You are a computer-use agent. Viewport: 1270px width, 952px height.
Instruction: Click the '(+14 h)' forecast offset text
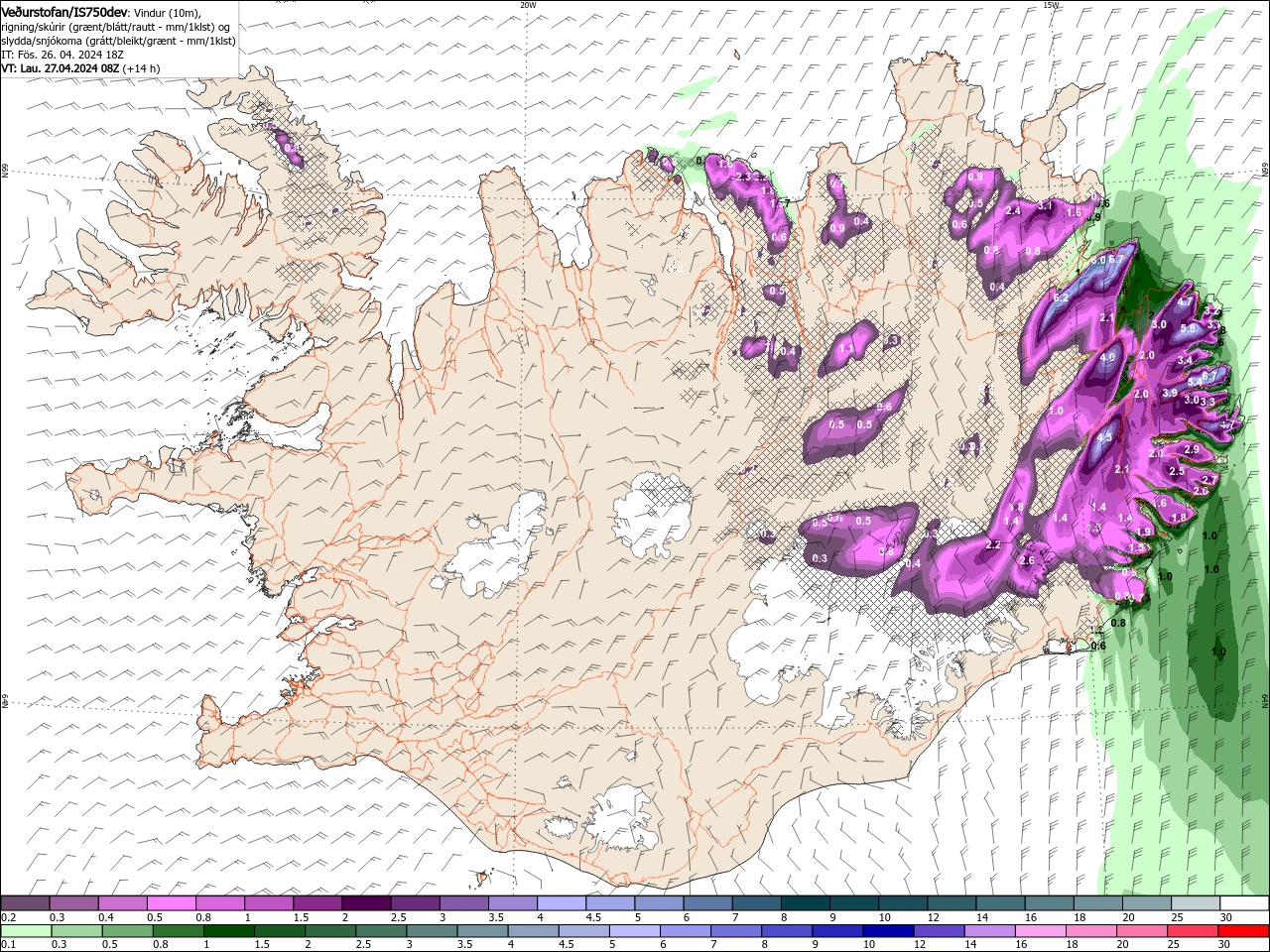[142, 68]
